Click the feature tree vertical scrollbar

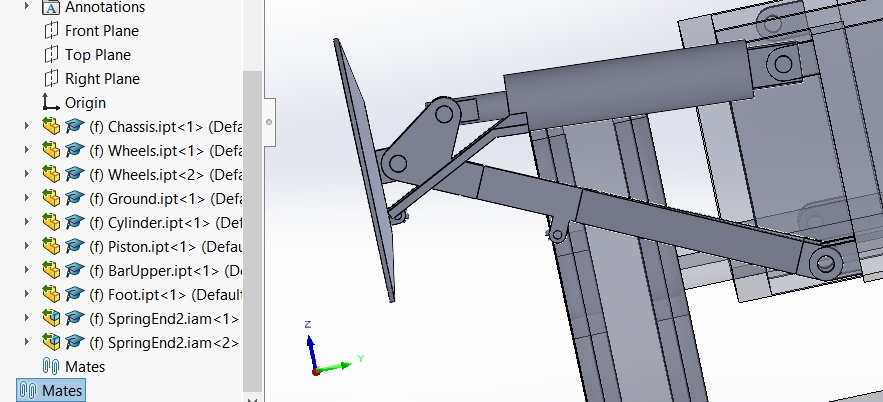pyautogui.click(x=253, y=231)
